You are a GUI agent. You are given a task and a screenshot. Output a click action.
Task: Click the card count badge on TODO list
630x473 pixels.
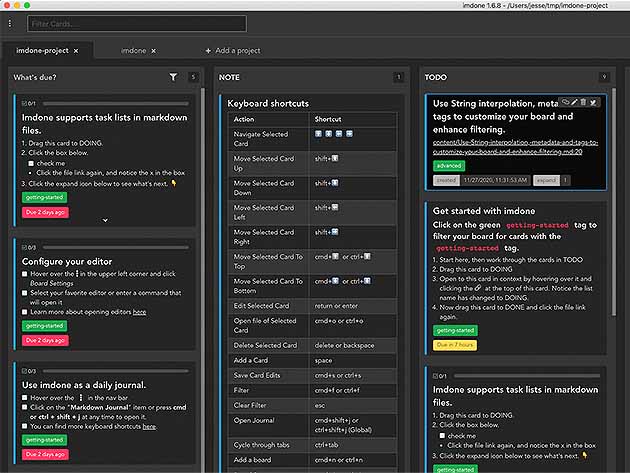604,77
